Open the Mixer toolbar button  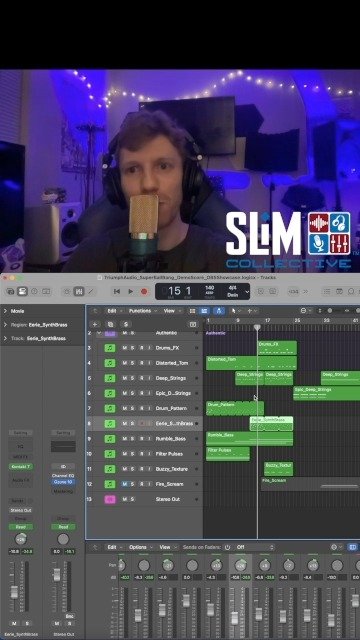pos(79,291)
